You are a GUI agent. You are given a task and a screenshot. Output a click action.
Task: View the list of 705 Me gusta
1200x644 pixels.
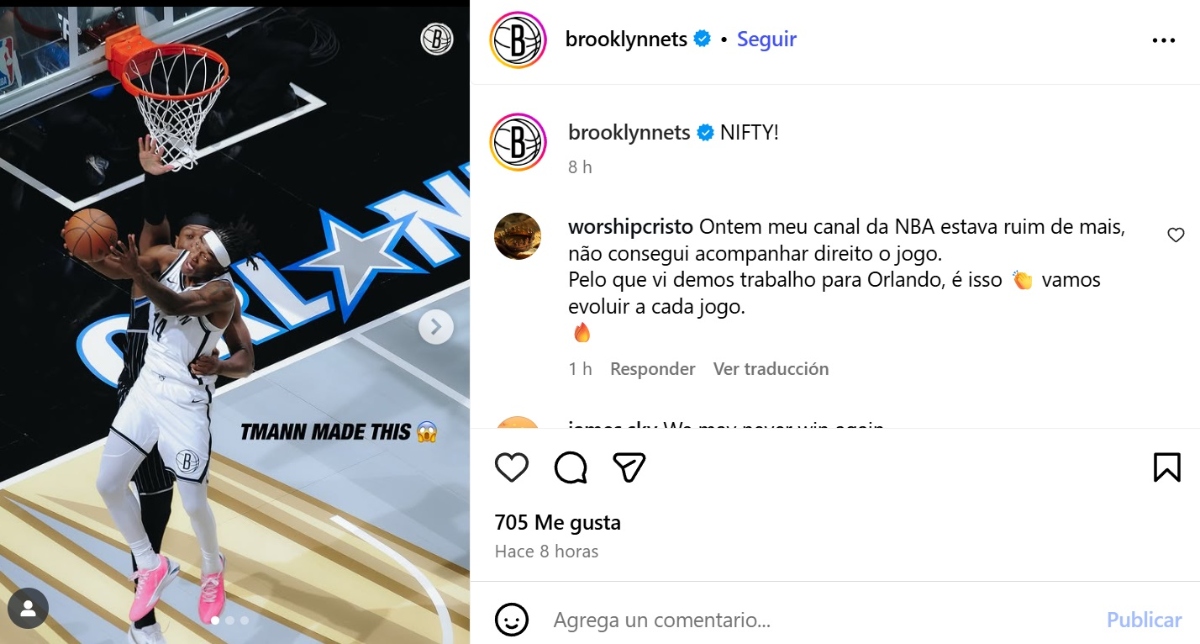(558, 522)
